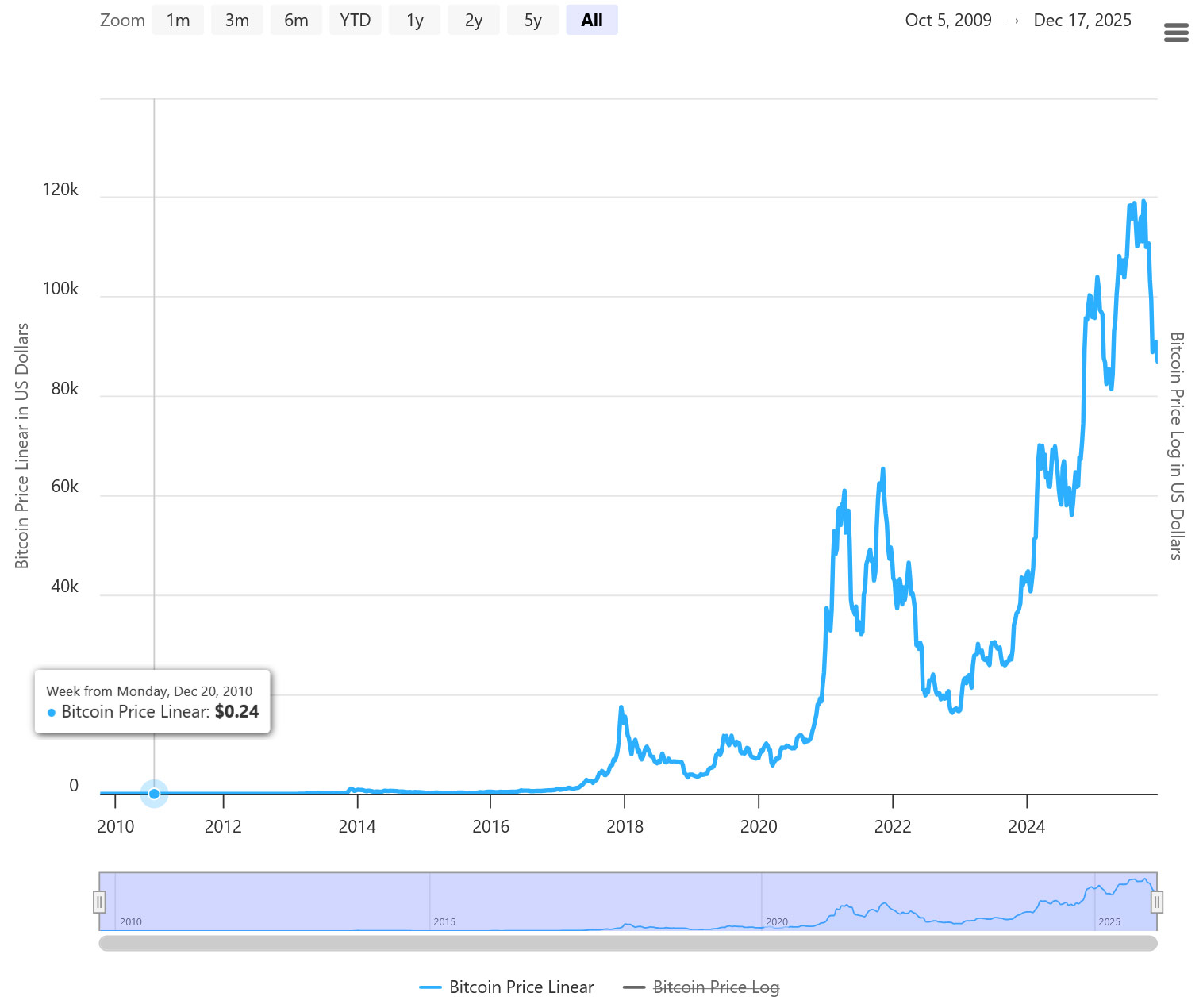Click the right navigator resize handle

[x=1157, y=902]
